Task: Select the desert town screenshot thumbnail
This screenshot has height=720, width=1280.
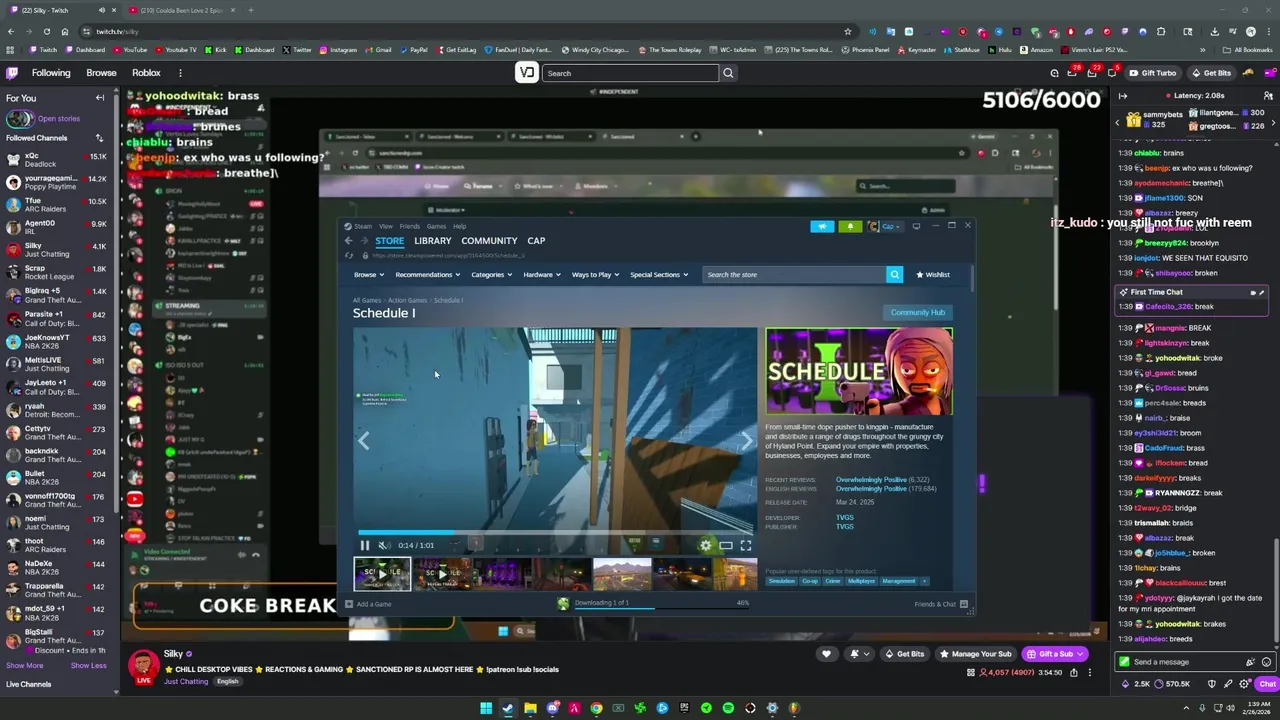Action: coord(622,574)
